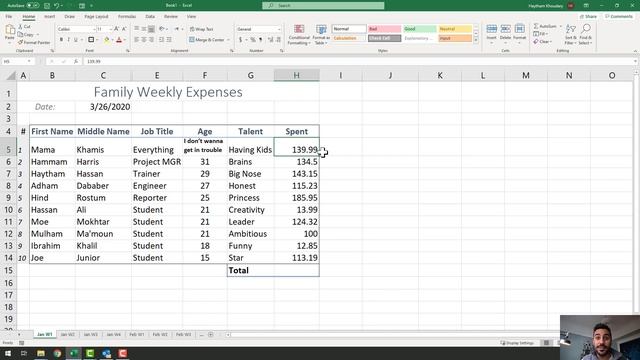This screenshot has width=640, height=360.
Task: Click the AutoSum sigma icon
Action: (x=536, y=26)
